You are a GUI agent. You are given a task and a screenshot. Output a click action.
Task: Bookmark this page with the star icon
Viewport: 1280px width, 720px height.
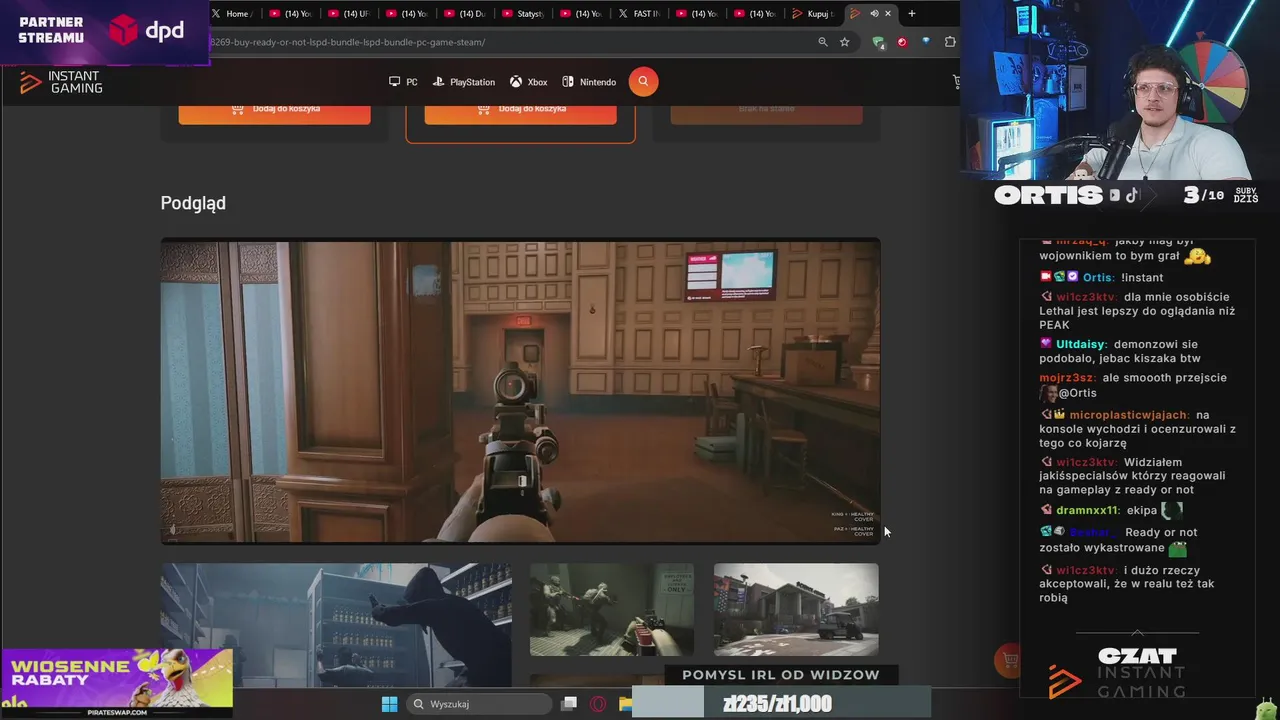click(845, 42)
